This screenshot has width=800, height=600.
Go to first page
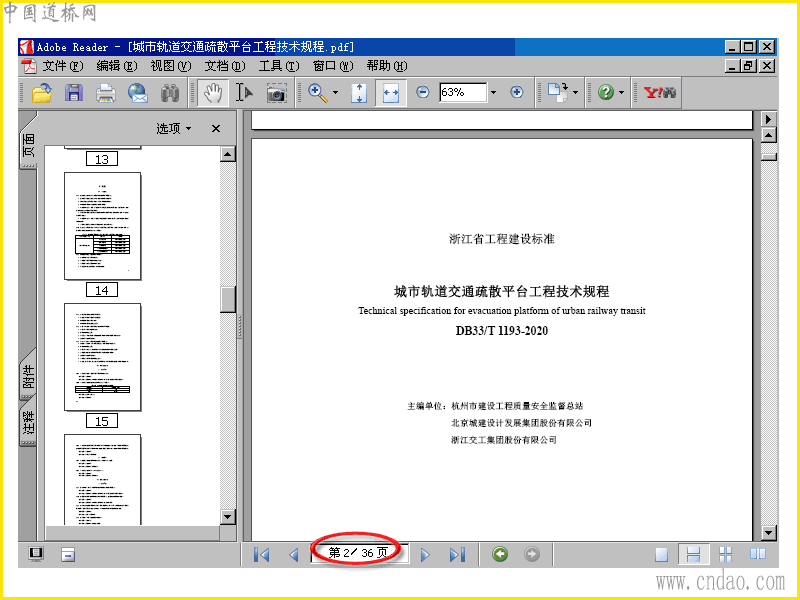pyautogui.click(x=262, y=555)
